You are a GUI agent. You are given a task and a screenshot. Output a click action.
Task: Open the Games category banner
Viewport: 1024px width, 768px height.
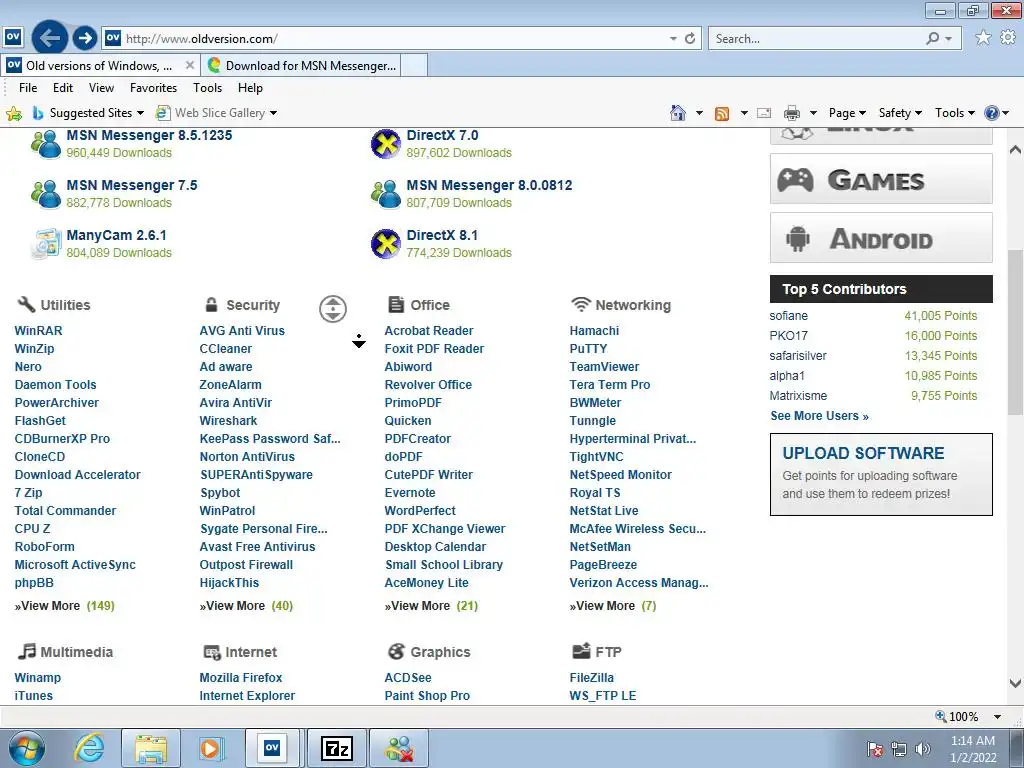881,179
